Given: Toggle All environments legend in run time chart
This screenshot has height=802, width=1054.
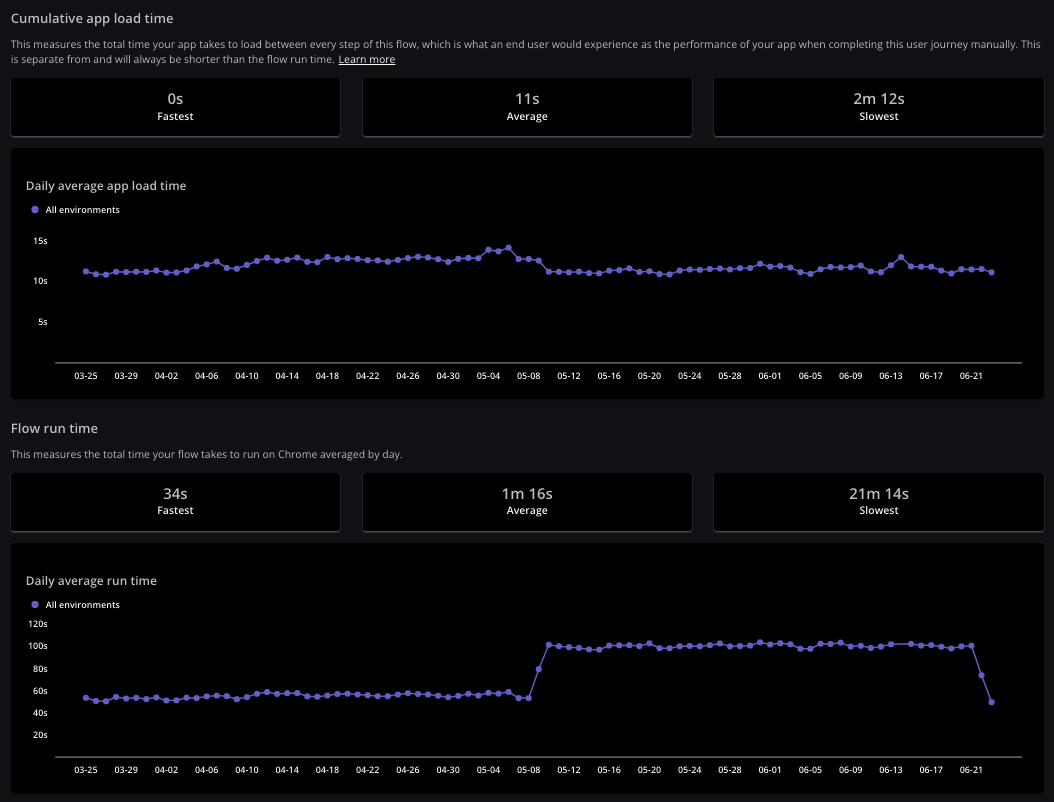Looking at the screenshot, I should (82, 605).
